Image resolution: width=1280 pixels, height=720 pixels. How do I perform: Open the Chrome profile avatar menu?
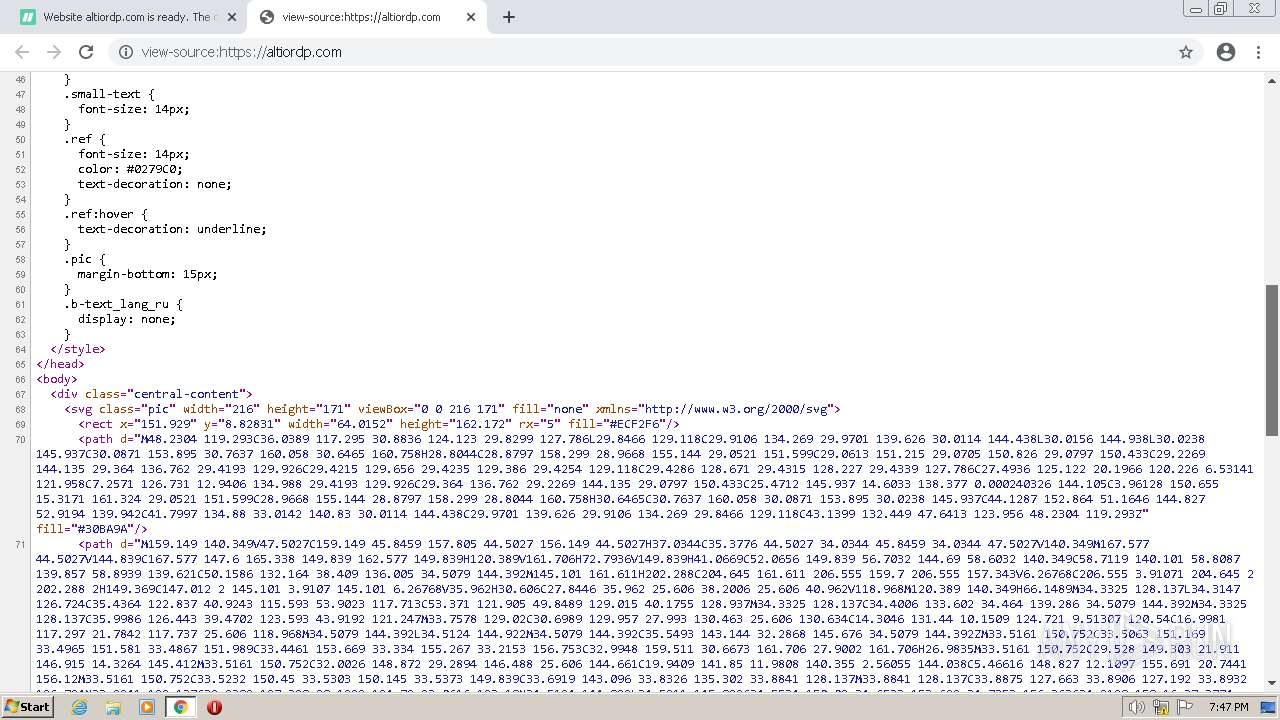pos(1226,52)
